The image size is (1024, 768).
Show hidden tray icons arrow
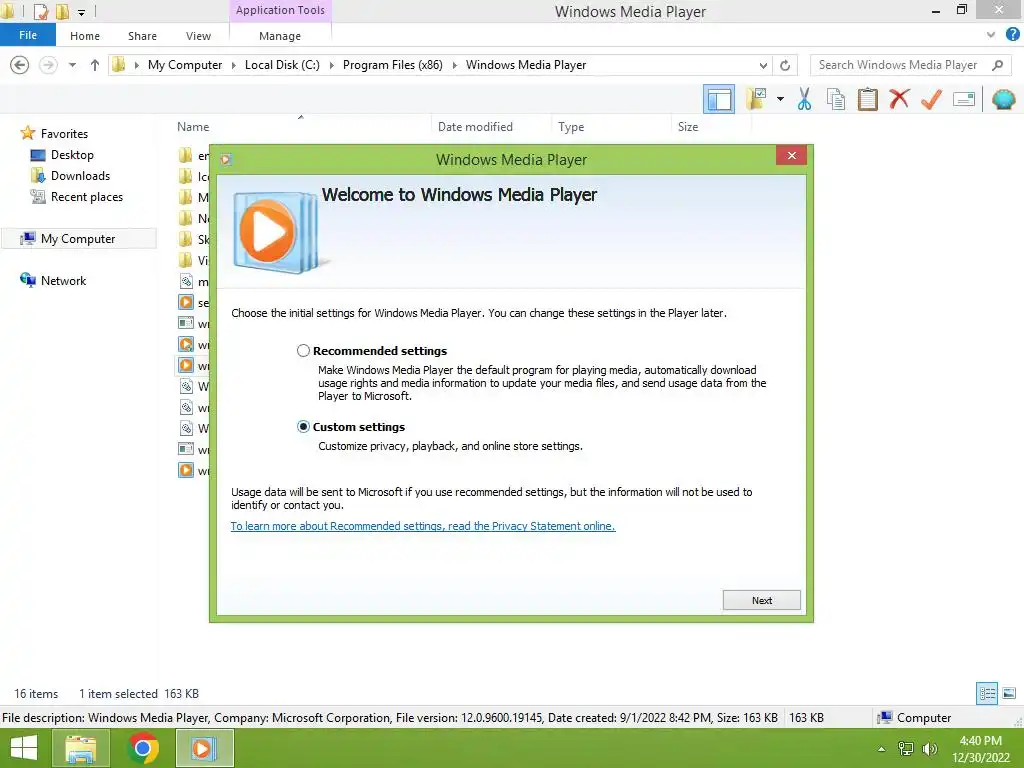[x=882, y=749]
